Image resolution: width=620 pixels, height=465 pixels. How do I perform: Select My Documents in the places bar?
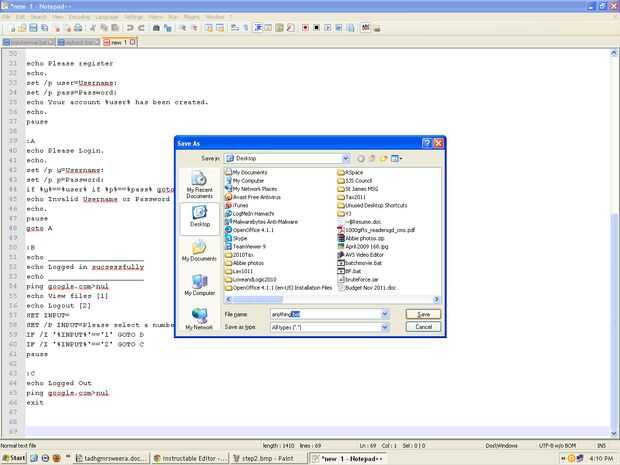tap(199, 251)
